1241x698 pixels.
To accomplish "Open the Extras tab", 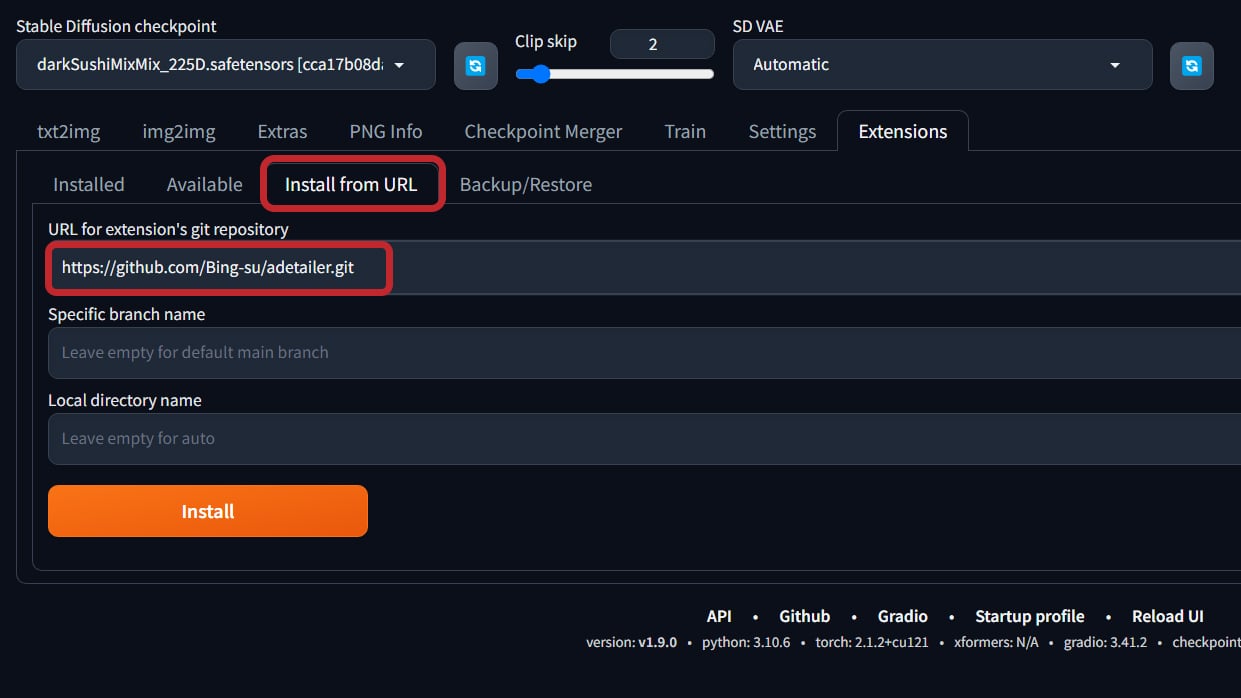I will [x=282, y=131].
